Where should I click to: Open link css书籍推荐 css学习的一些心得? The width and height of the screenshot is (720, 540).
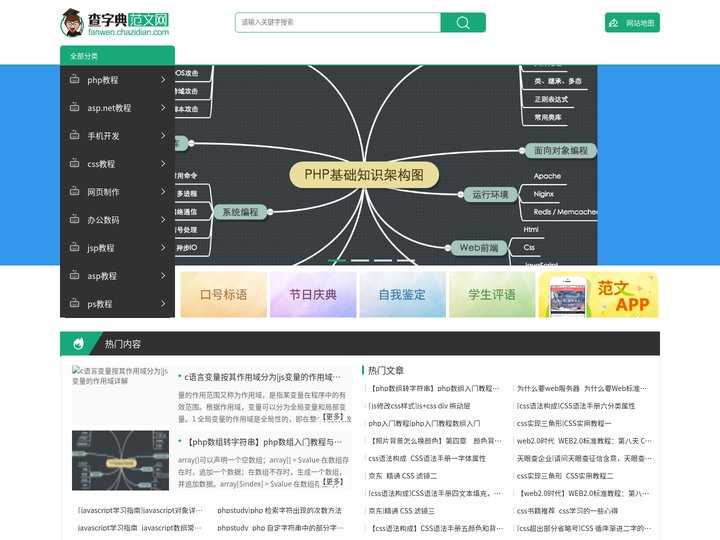(567, 511)
